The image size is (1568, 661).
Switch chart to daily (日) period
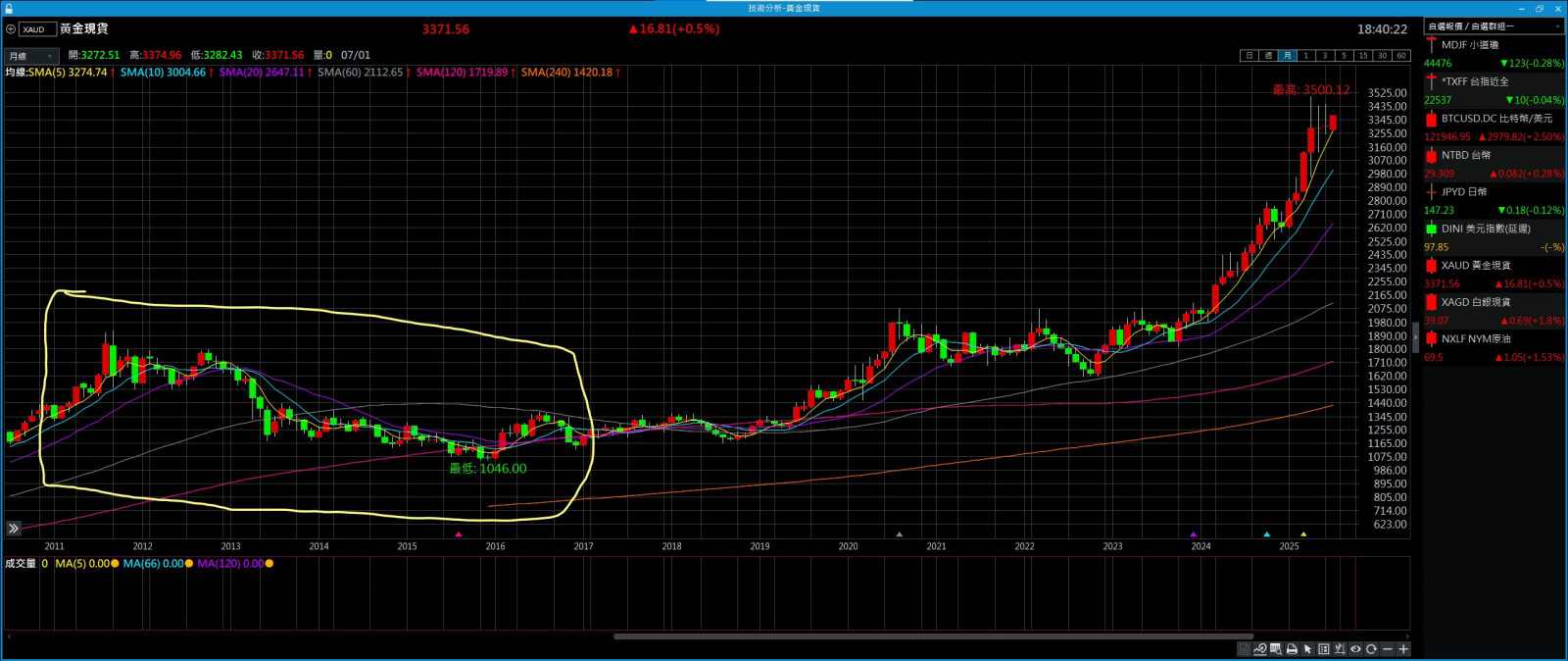(1249, 56)
